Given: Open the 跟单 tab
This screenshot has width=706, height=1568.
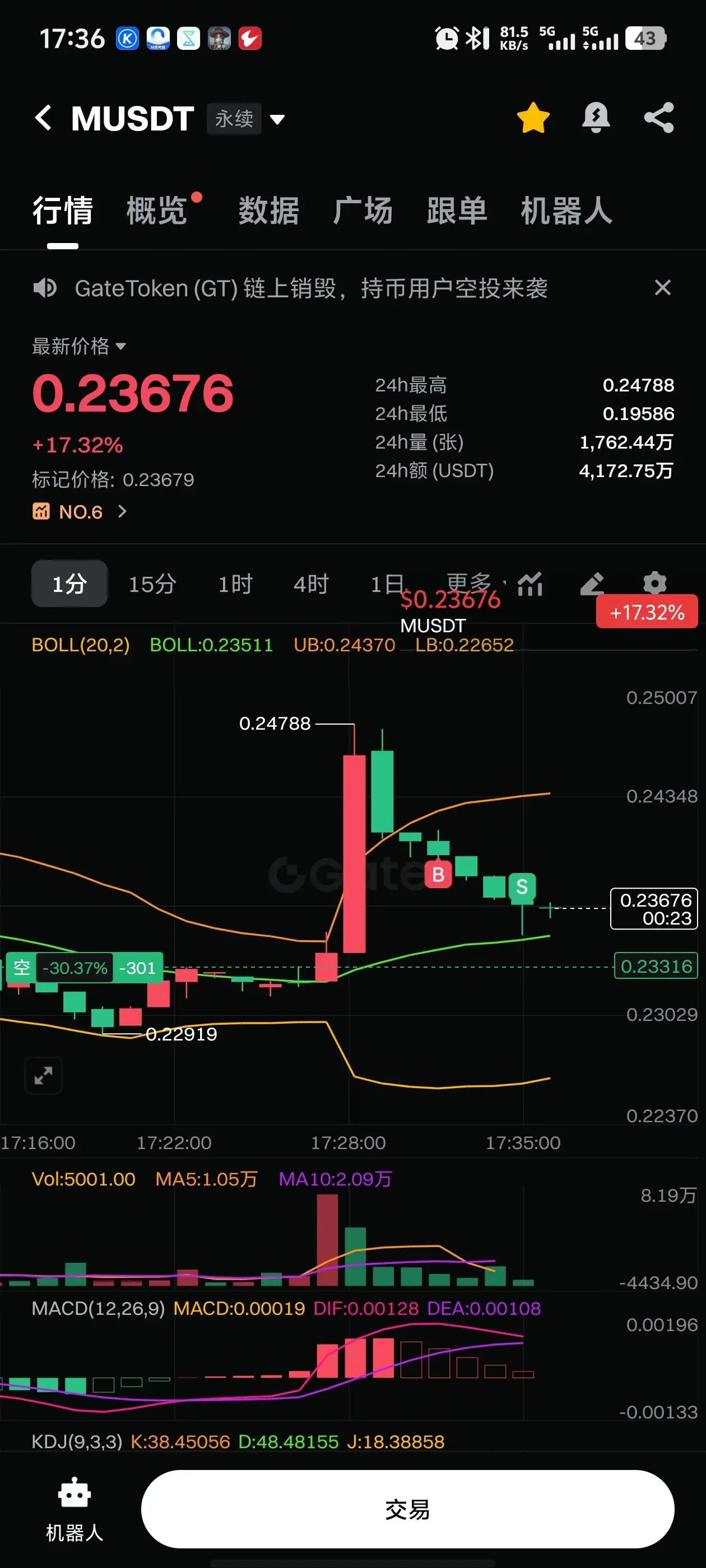Looking at the screenshot, I should (457, 211).
